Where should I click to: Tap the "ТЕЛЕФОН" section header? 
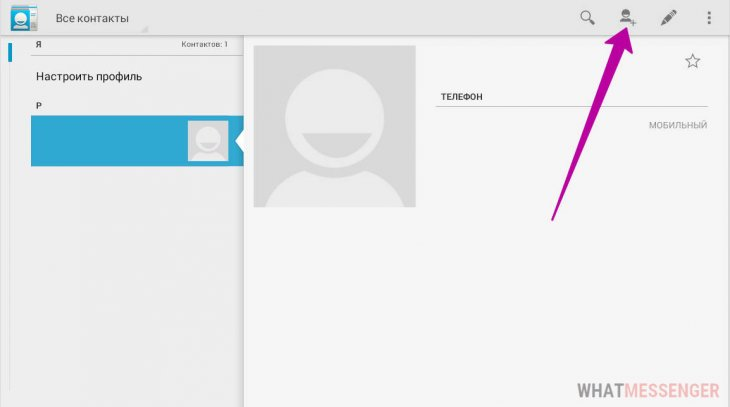pyautogui.click(x=461, y=97)
